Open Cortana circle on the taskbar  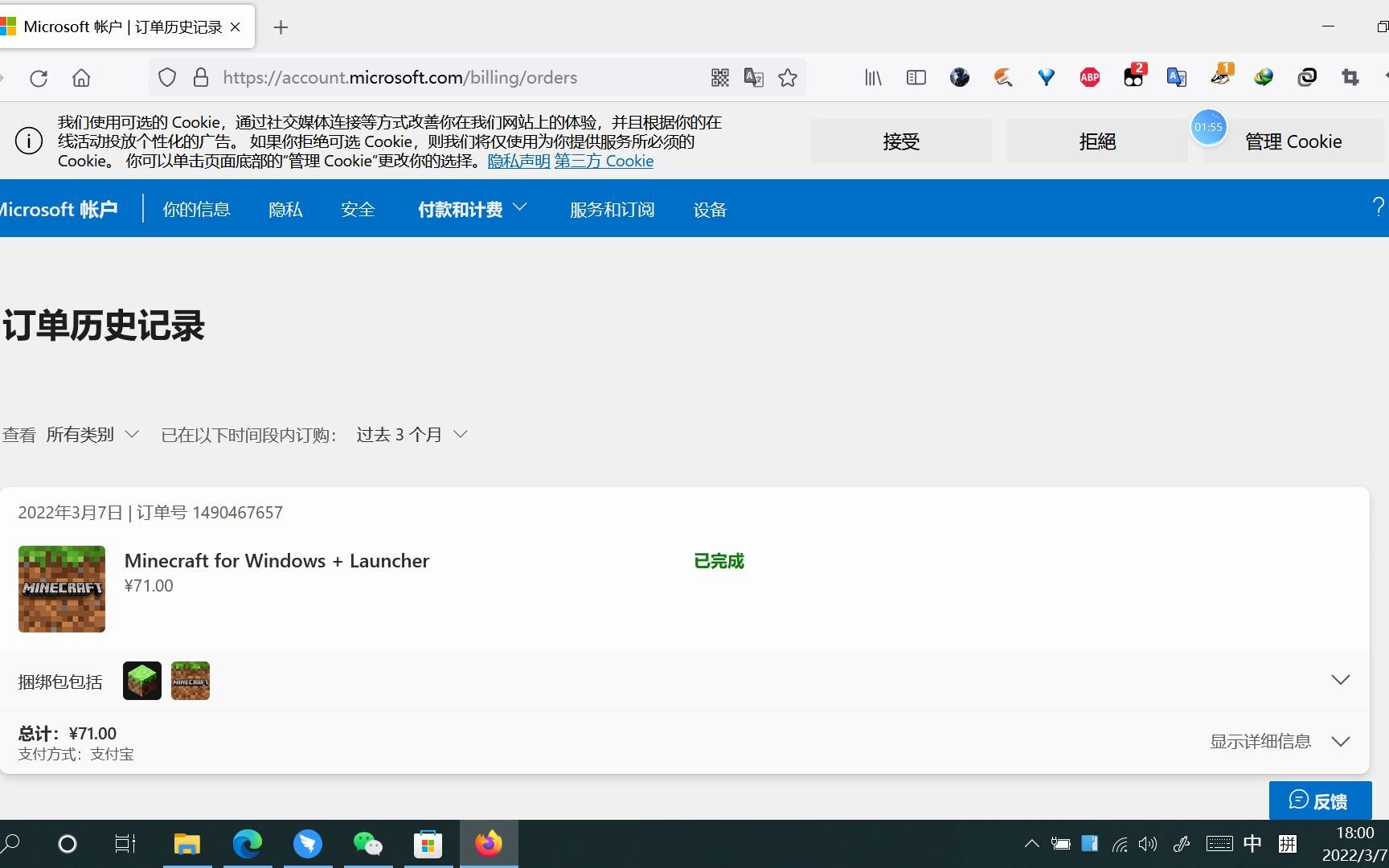[x=68, y=844]
